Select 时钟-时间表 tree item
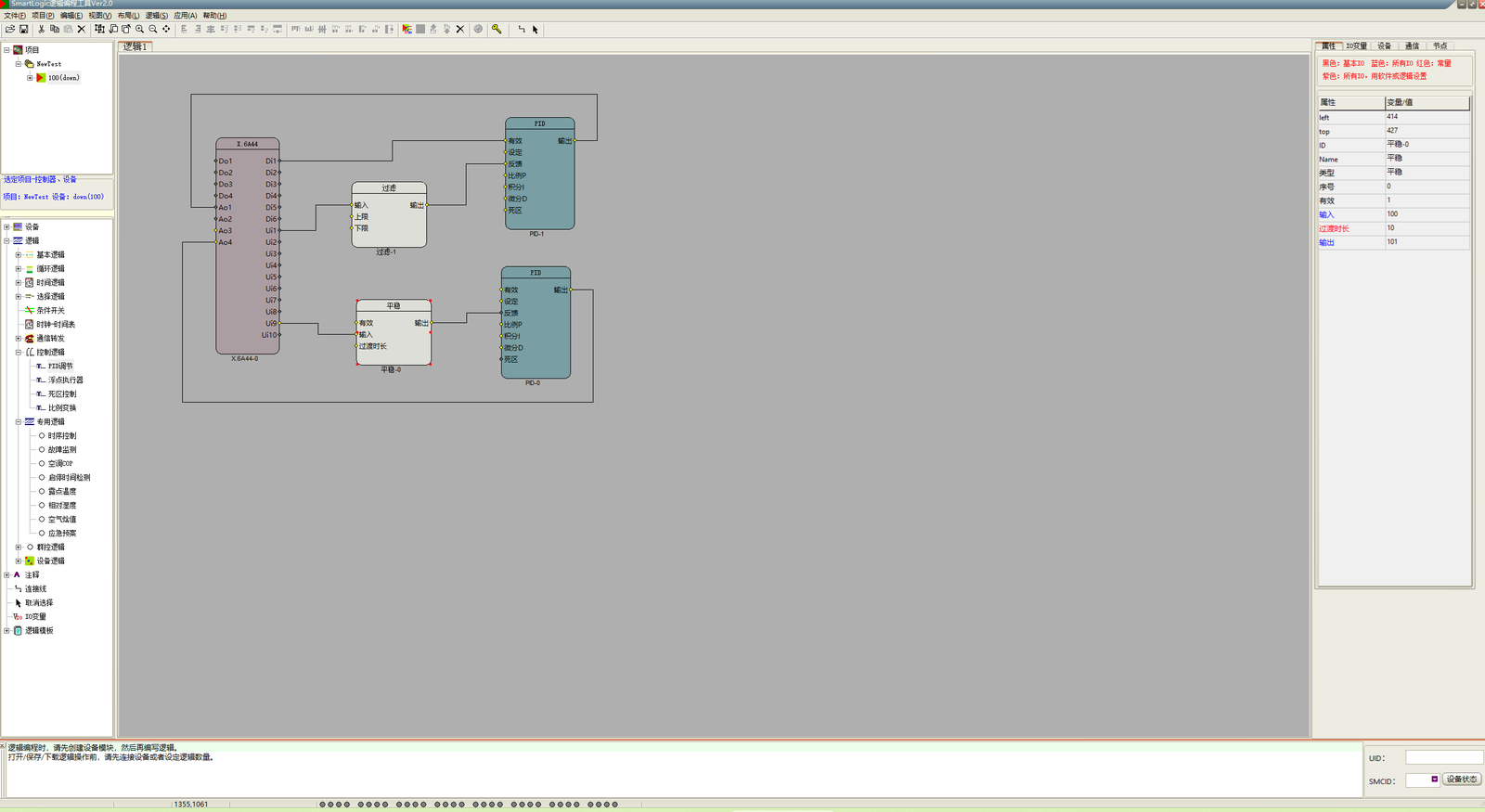 [56, 324]
